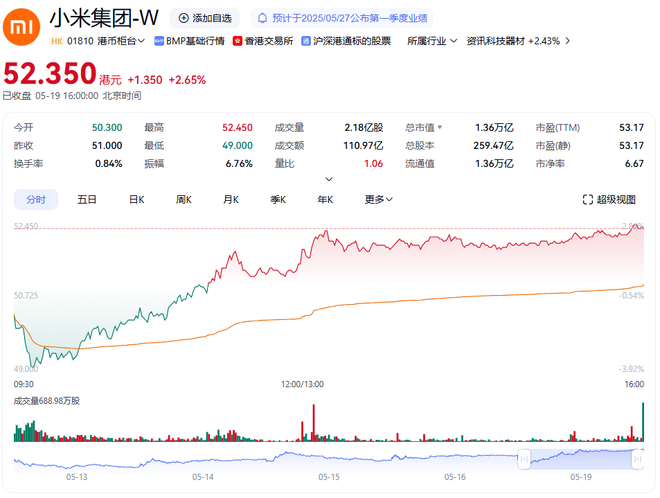The height and width of the screenshot is (498, 660).
Task: Click the 最高 value 52.450
Action: point(237,128)
